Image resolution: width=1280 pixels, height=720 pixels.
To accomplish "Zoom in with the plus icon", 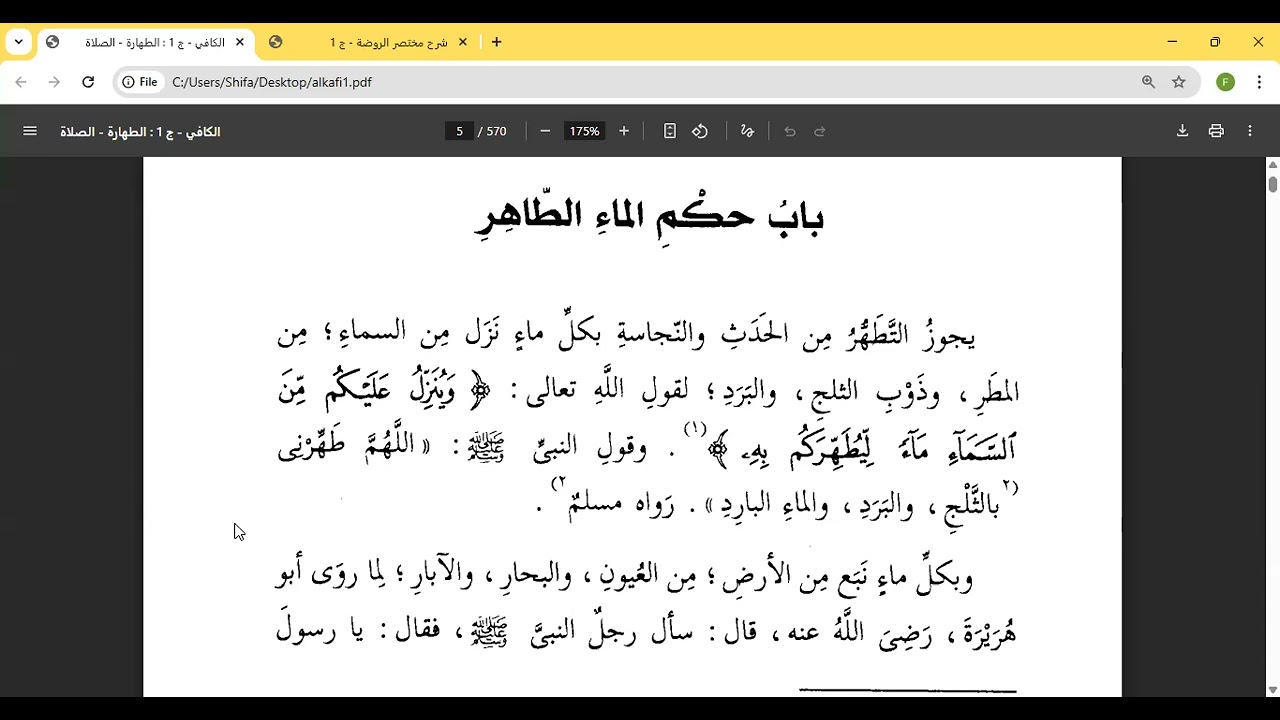I will coord(624,131).
